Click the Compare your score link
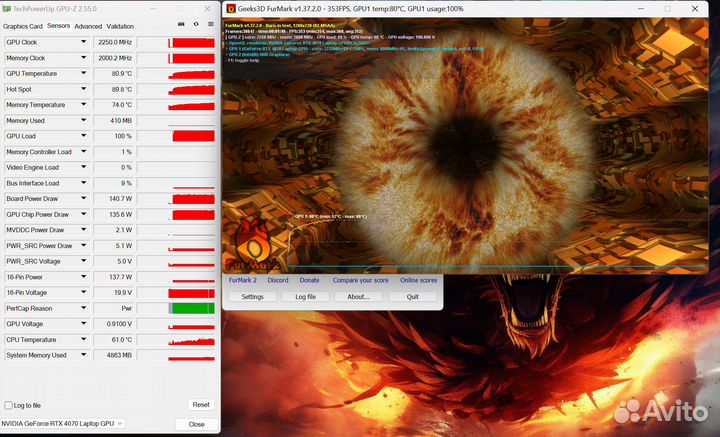This screenshot has width=720, height=437. pyautogui.click(x=360, y=281)
